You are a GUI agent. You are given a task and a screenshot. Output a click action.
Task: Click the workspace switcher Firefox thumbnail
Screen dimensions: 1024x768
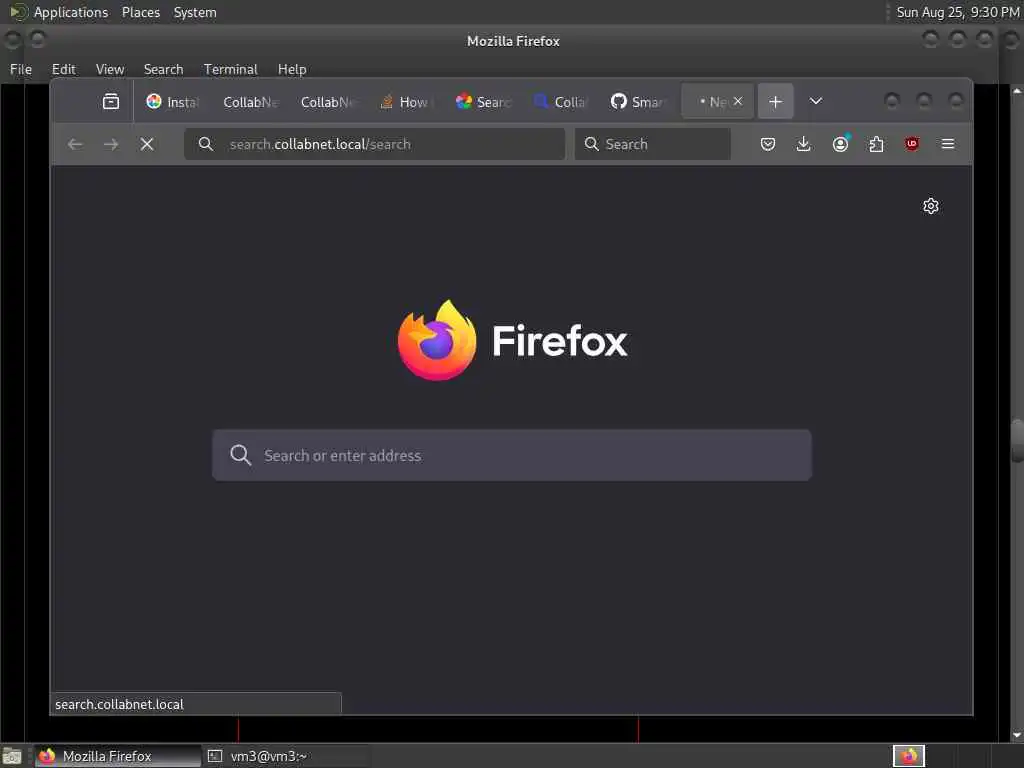coord(909,756)
